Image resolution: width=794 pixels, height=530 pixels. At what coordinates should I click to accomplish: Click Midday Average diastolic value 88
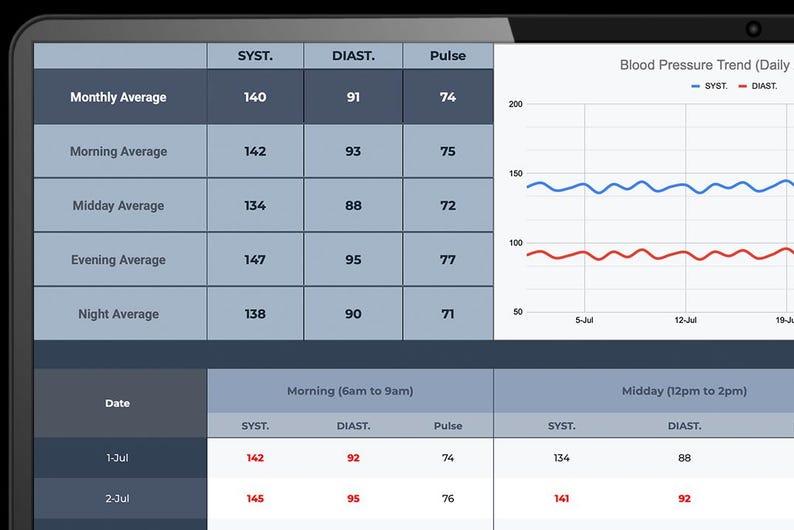click(x=353, y=206)
